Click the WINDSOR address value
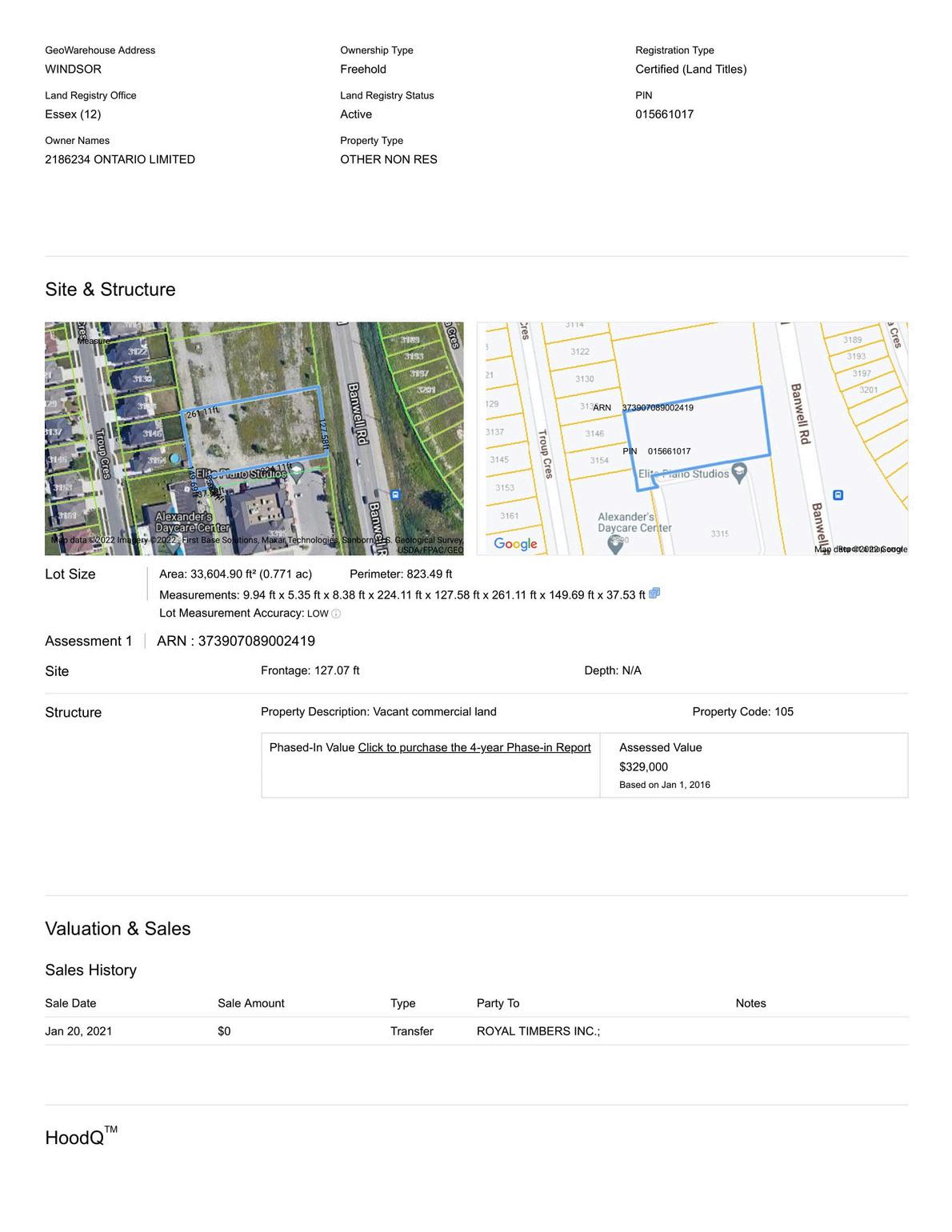The height and width of the screenshot is (1232, 952). [73, 69]
